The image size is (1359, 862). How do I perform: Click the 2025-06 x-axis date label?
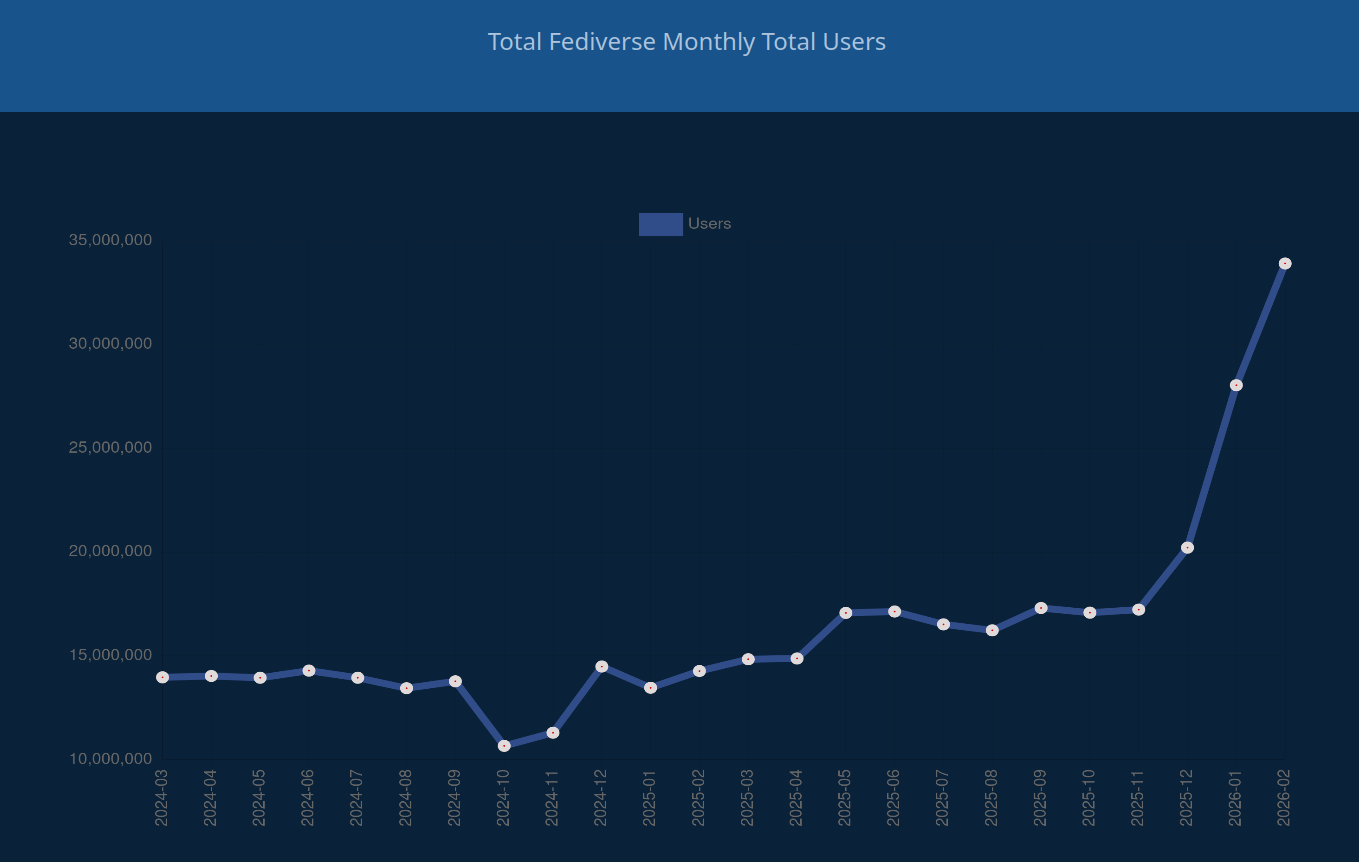pyautogui.click(x=894, y=797)
